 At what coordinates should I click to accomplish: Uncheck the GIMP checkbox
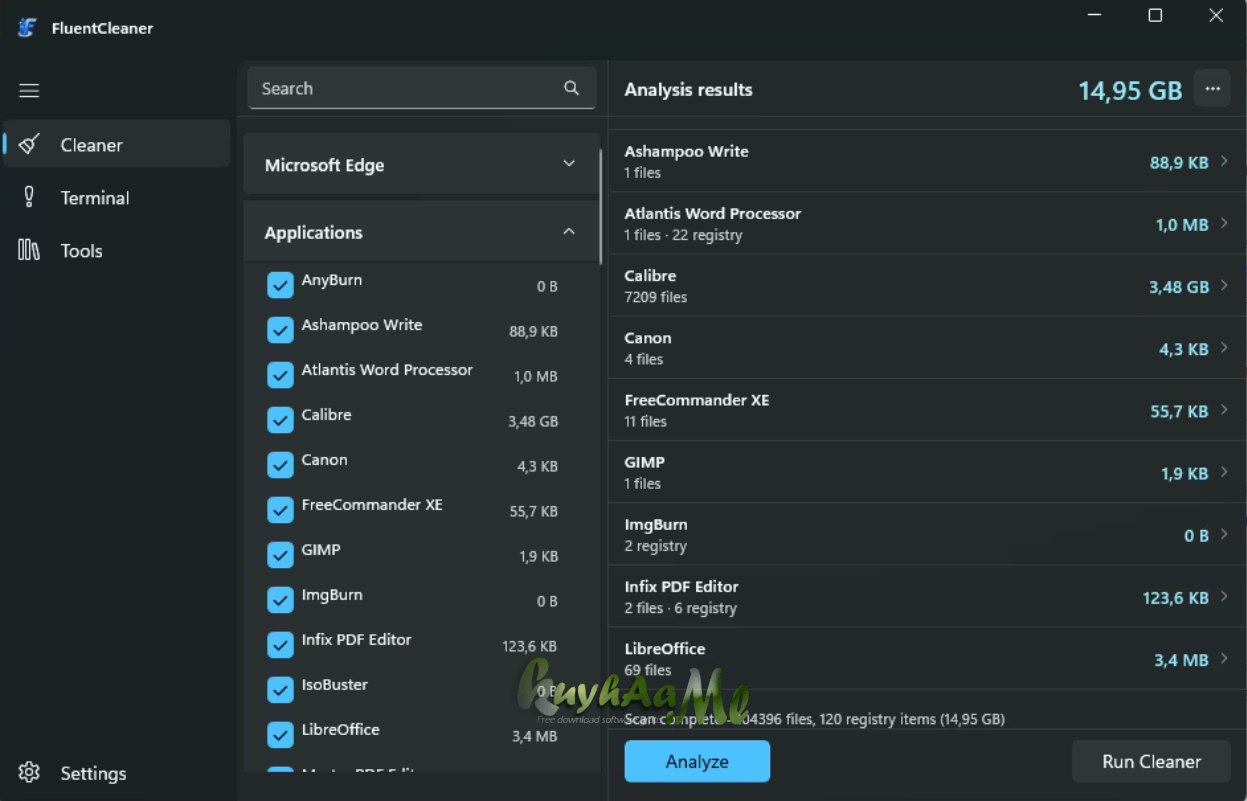pyautogui.click(x=280, y=555)
